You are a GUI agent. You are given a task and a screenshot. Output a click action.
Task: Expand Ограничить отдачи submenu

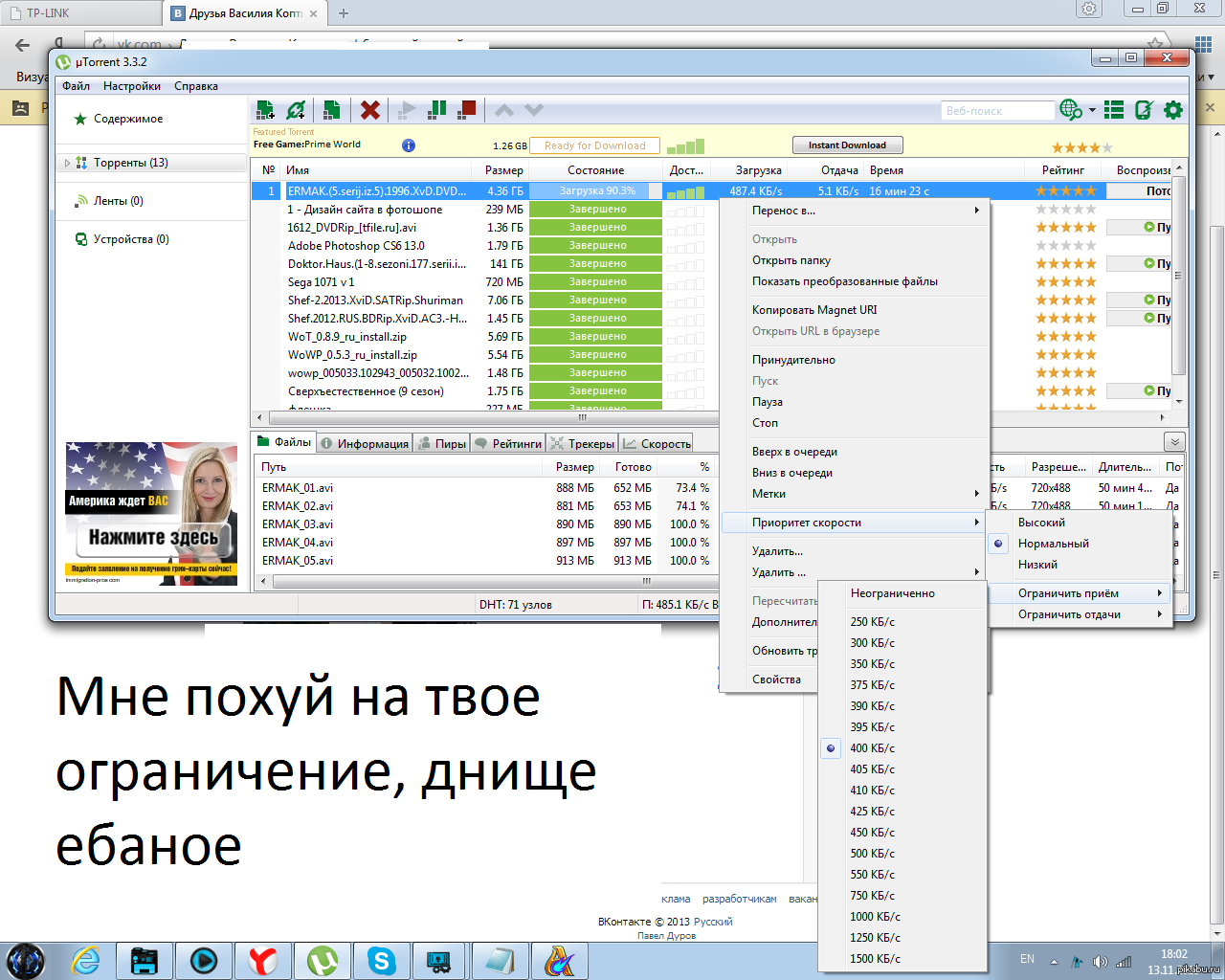click(1080, 614)
